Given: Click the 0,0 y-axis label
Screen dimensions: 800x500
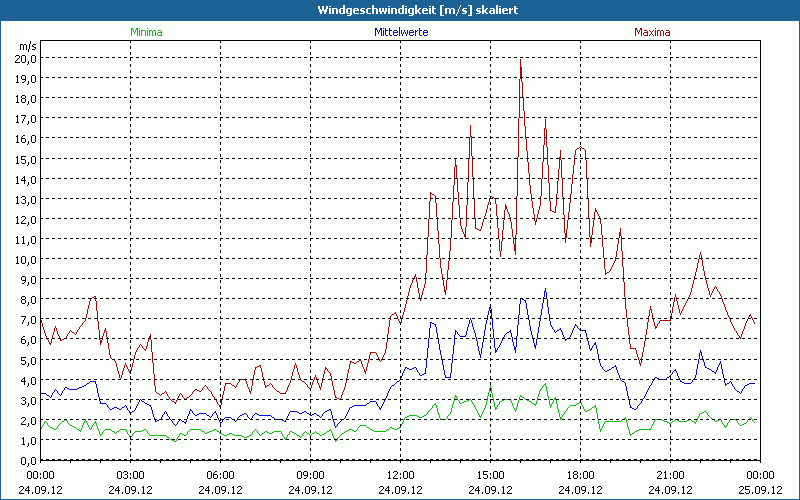Looking at the screenshot, I should 27,460.
